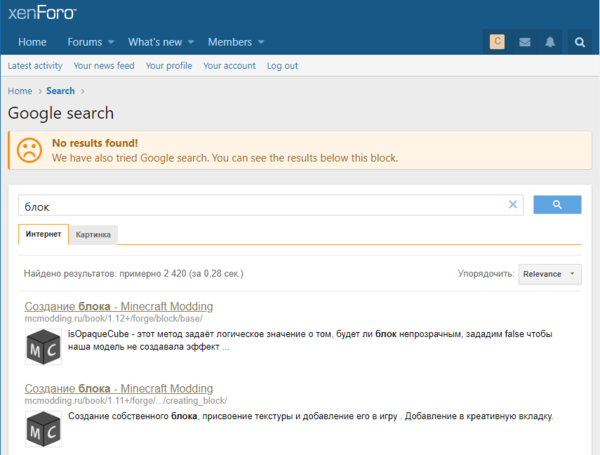
Task: Expand the Forums dropdown arrow
Action: [x=111, y=42]
